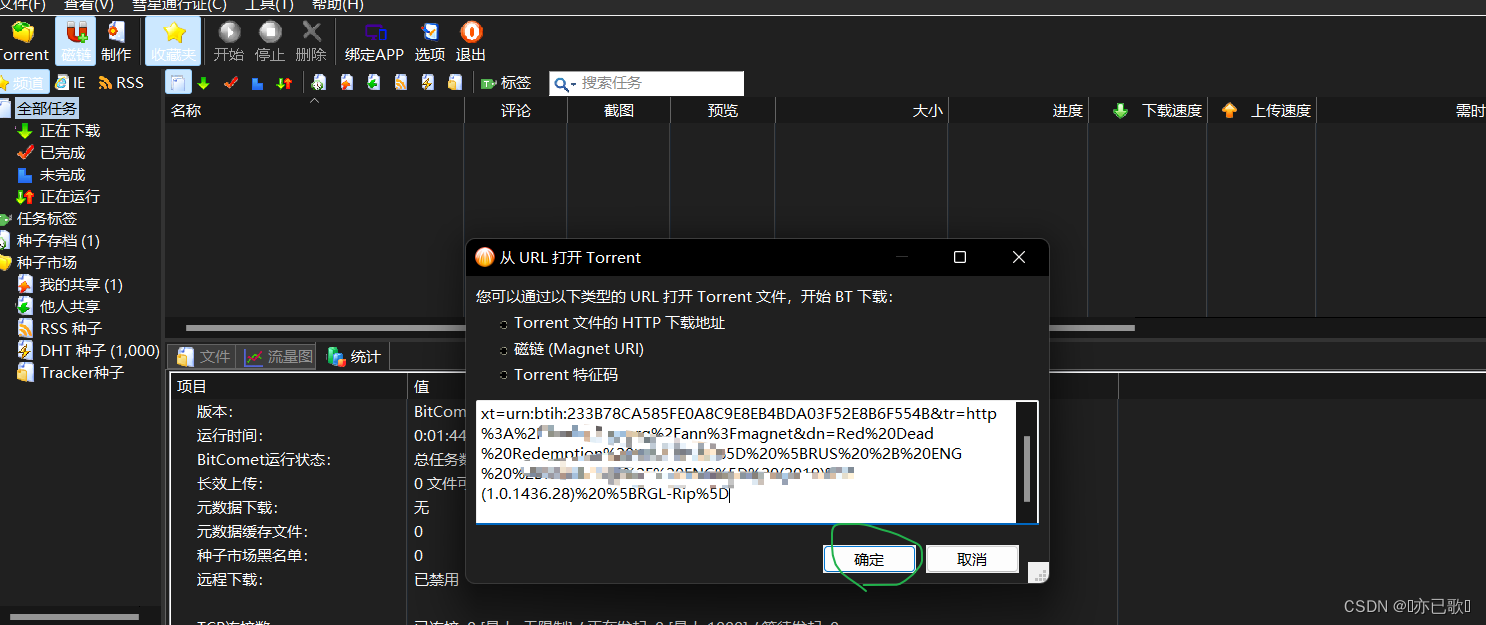
Task: Switch to the 统计 statistics tab
Action: (x=354, y=356)
